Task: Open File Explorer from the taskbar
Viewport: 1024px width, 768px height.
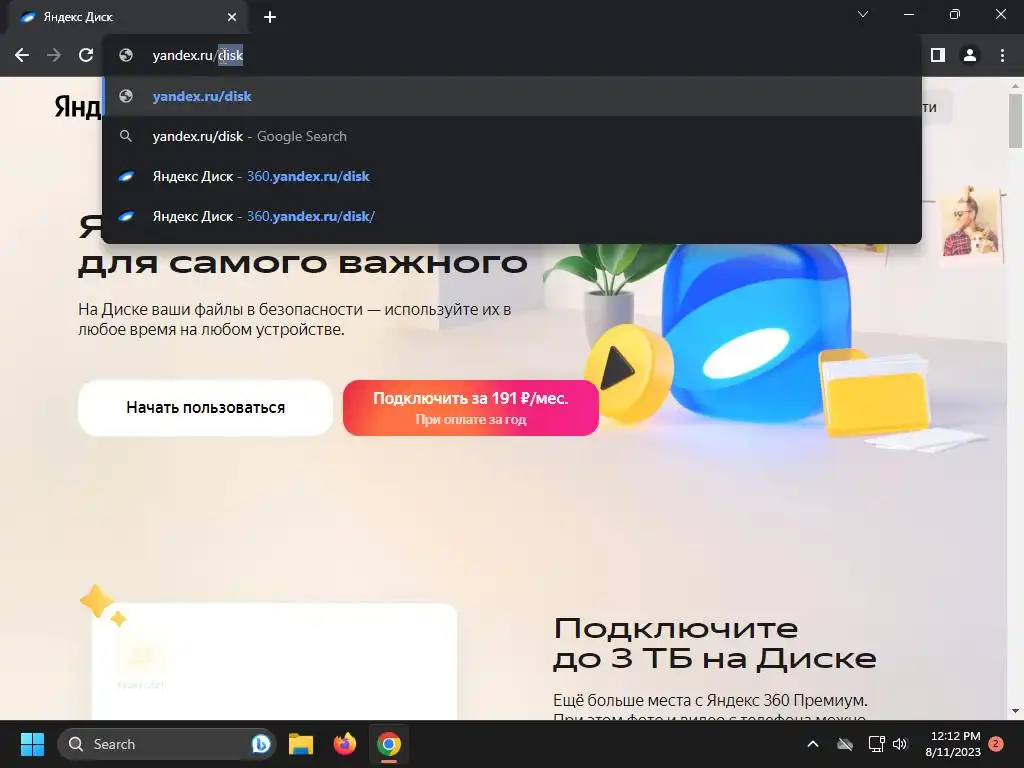Action: pyautogui.click(x=301, y=744)
